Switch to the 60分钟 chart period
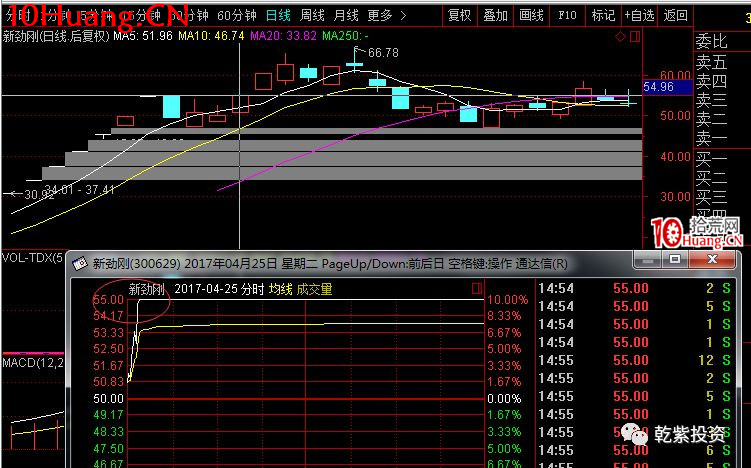The height and width of the screenshot is (468, 751). pyautogui.click(x=237, y=16)
